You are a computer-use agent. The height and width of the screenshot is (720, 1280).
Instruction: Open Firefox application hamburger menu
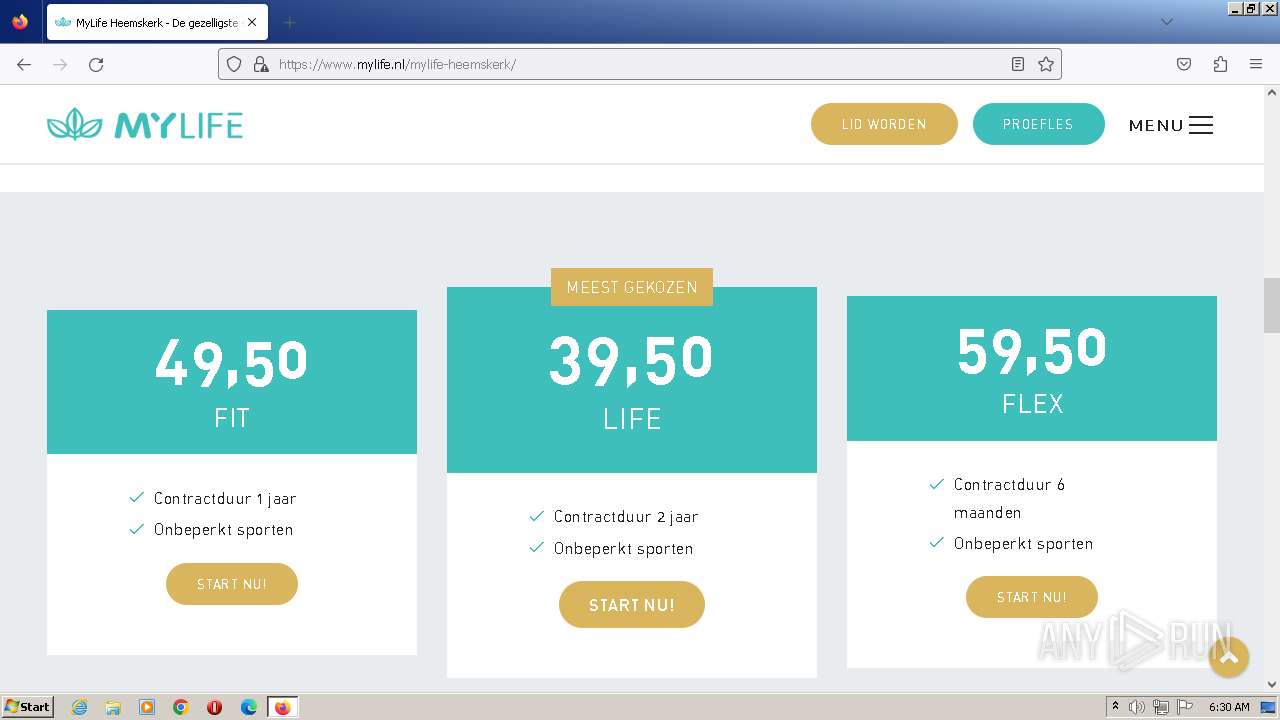tap(1256, 64)
